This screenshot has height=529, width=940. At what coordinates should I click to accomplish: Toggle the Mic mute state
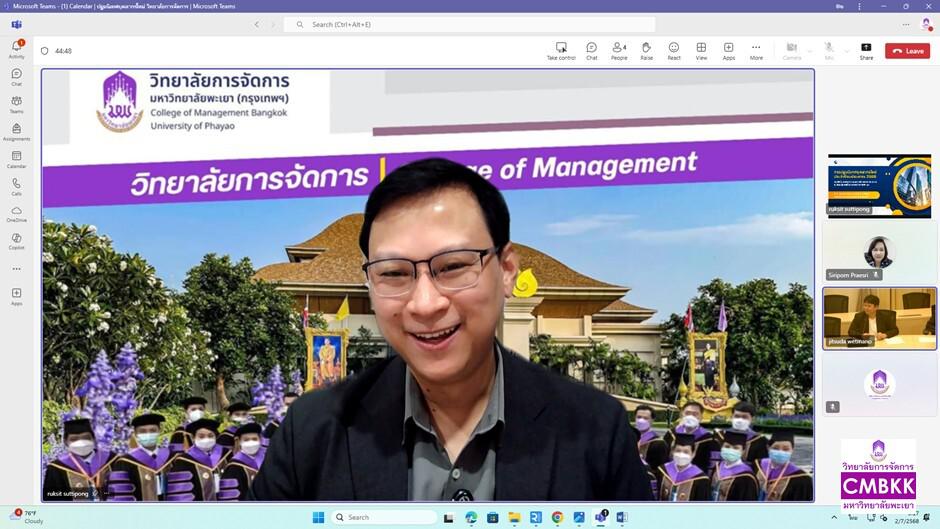coord(829,51)
